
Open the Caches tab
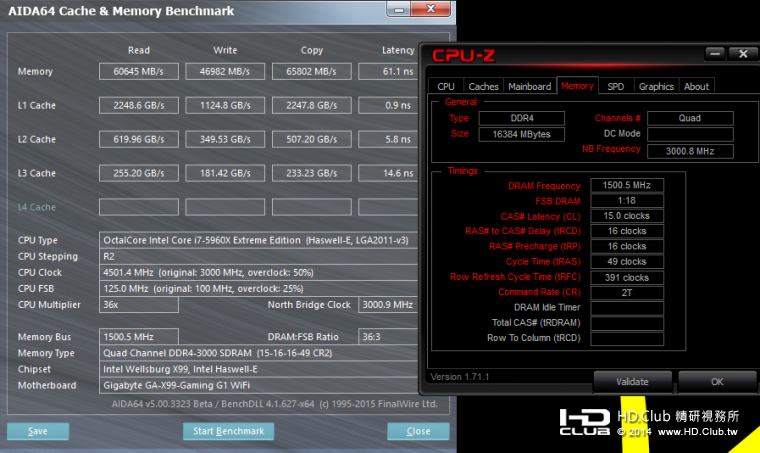pos(483,87)
